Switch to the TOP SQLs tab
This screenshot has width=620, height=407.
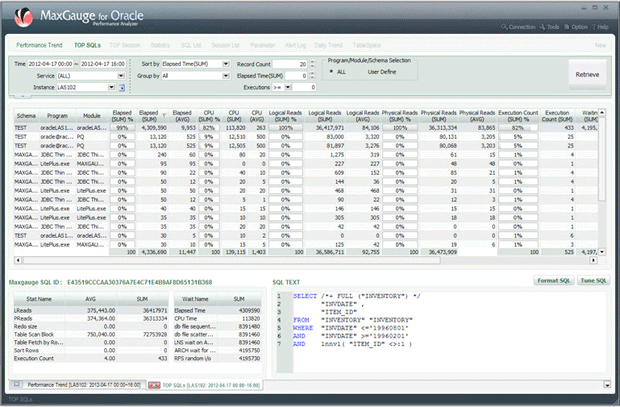pyautogui.click(x=87, y=45)
